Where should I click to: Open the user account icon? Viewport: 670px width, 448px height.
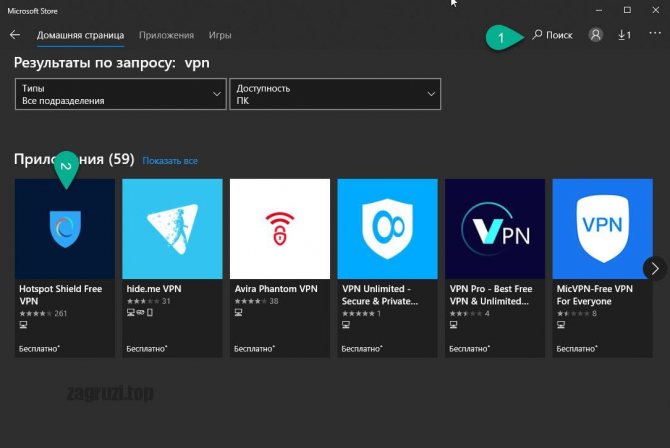(x=595, y=35)
